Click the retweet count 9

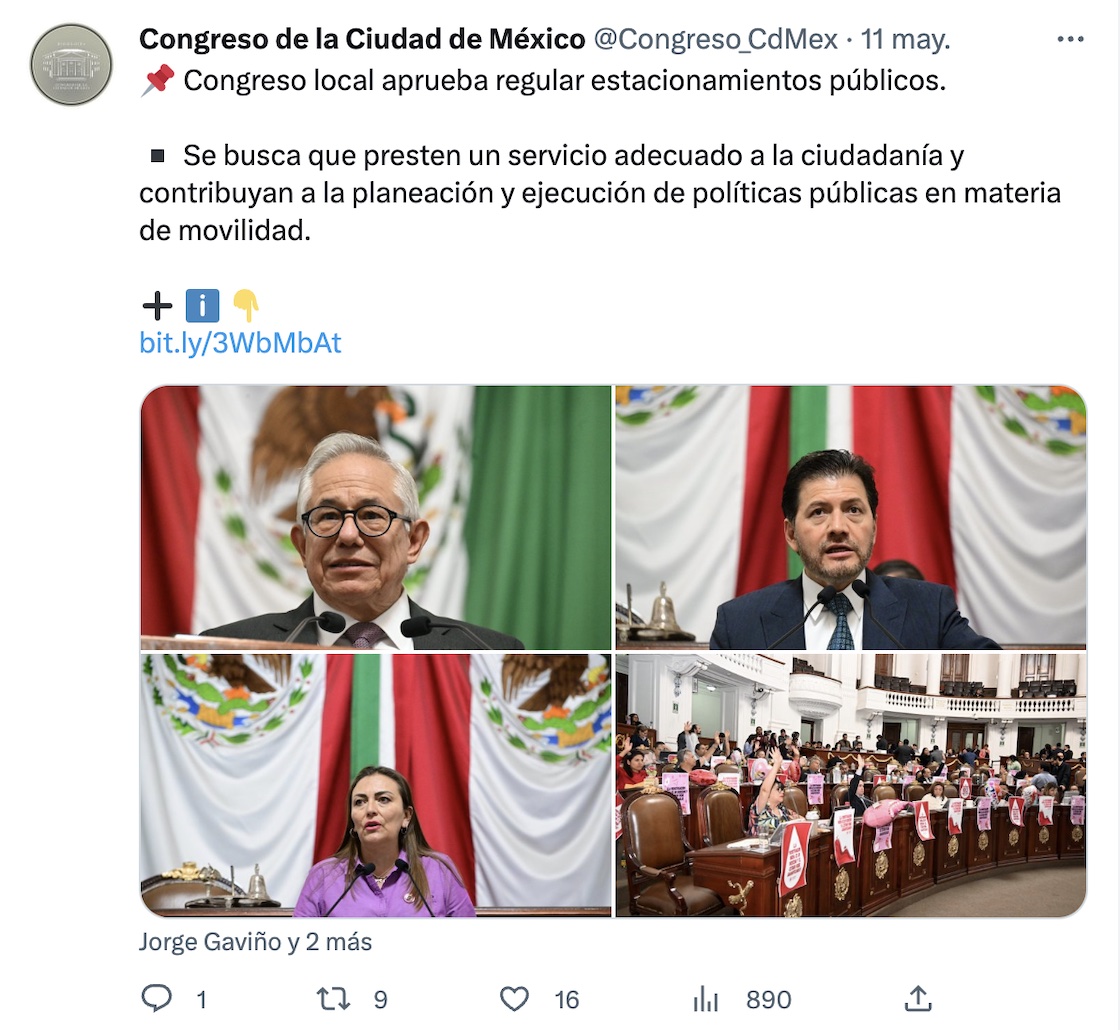381,999
